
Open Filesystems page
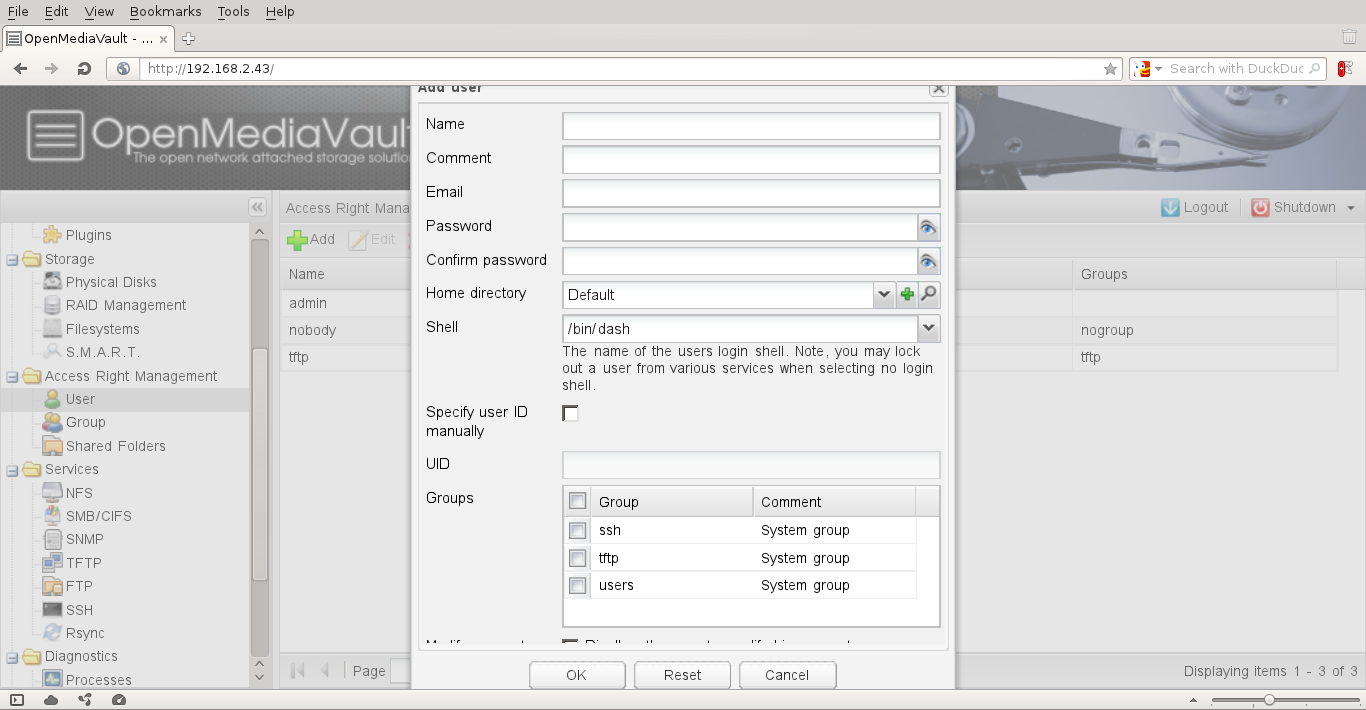pos(91,329)
